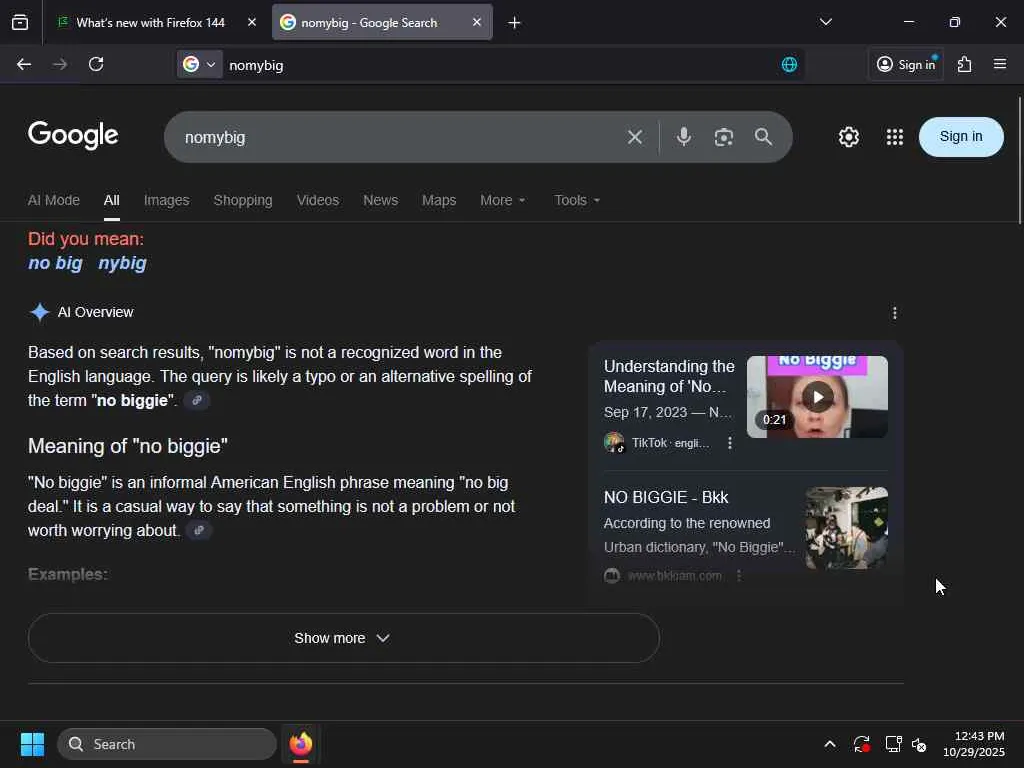The image size is (1024, 768).
Task: Click the blue Google Sign in button
Action: tap(961, 136)
